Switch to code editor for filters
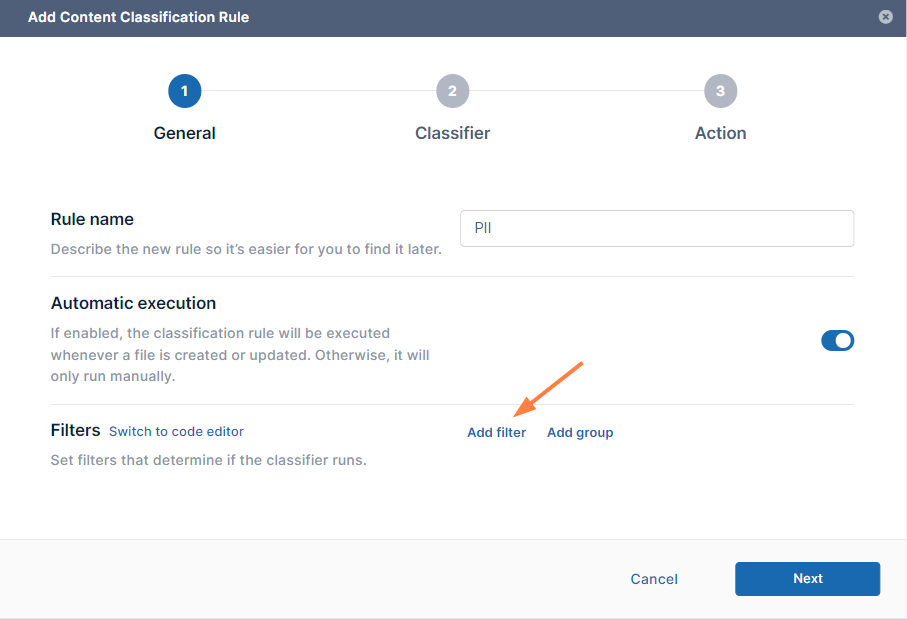This screenshot has height=620, width=907. click(176, 432)
